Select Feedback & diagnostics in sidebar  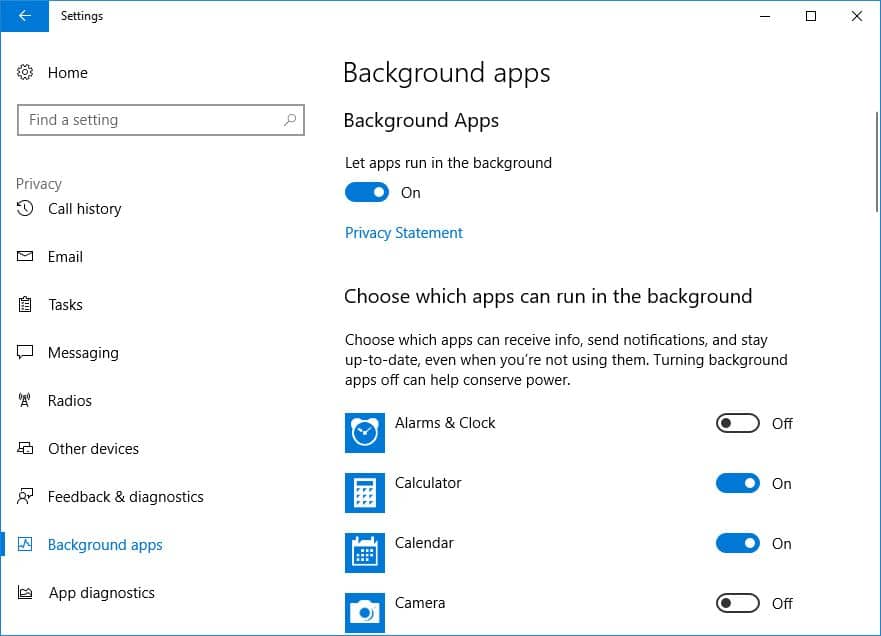[125, 497]
